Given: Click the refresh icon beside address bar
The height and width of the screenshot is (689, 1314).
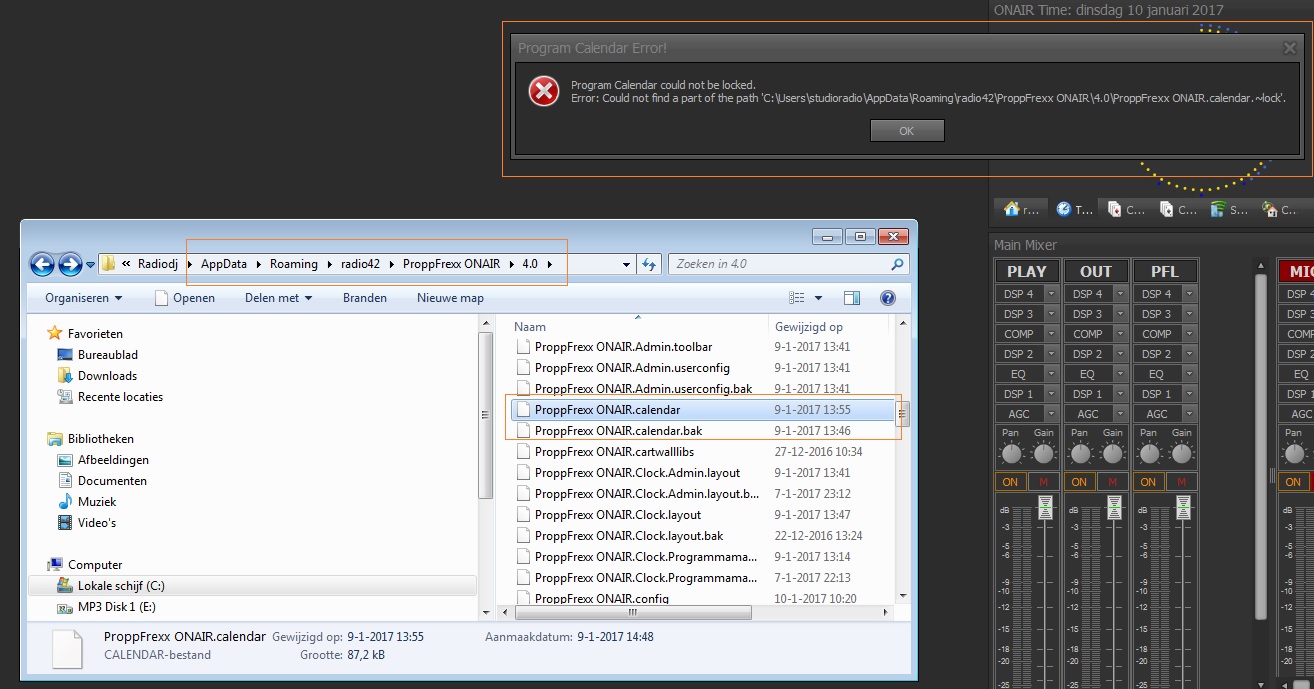Looking at the screenshot, I should point(650,264).
